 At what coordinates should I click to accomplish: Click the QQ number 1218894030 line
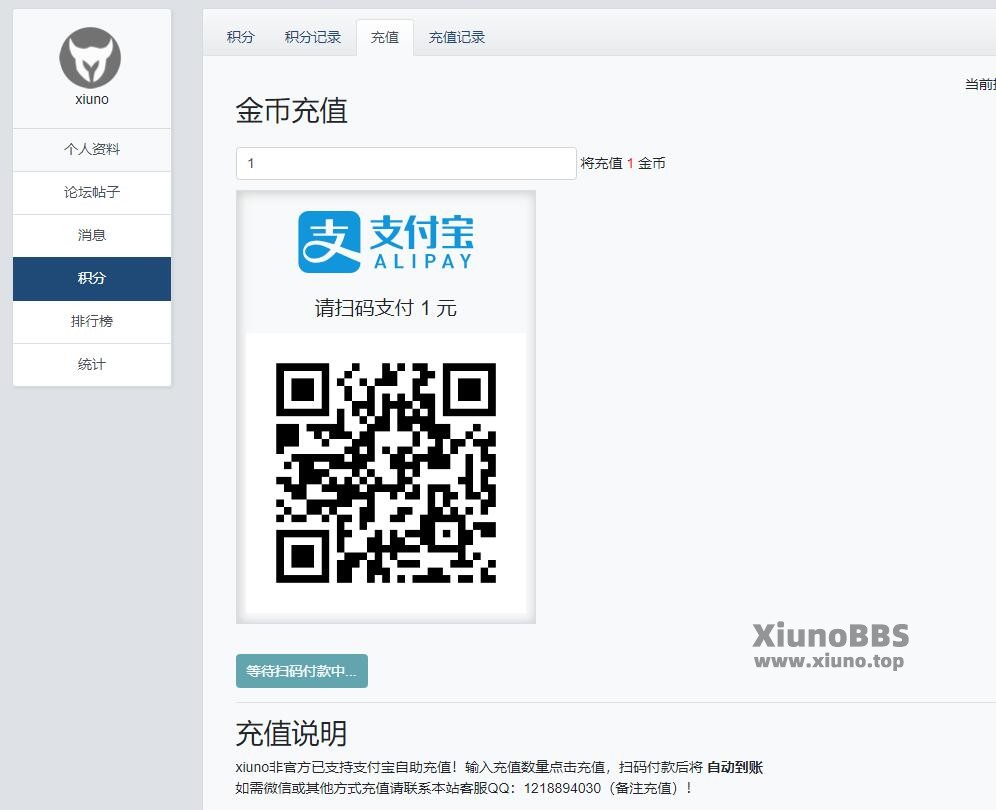point(463,788)
